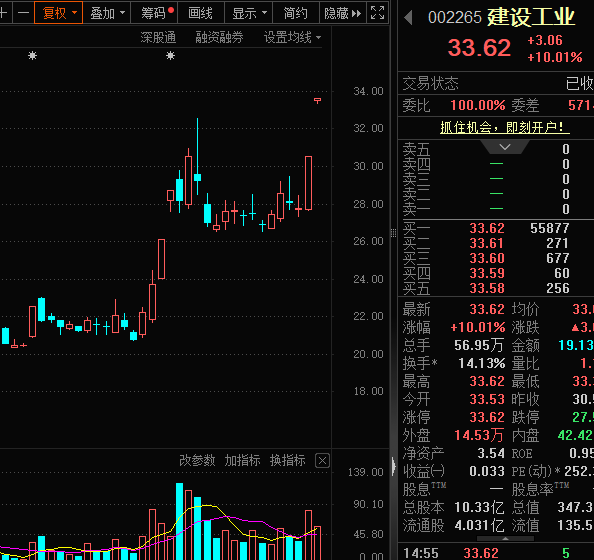The width and height of the screenshot is (594, 560).
Task: Click the second star event marker
Action: point(170,56)
